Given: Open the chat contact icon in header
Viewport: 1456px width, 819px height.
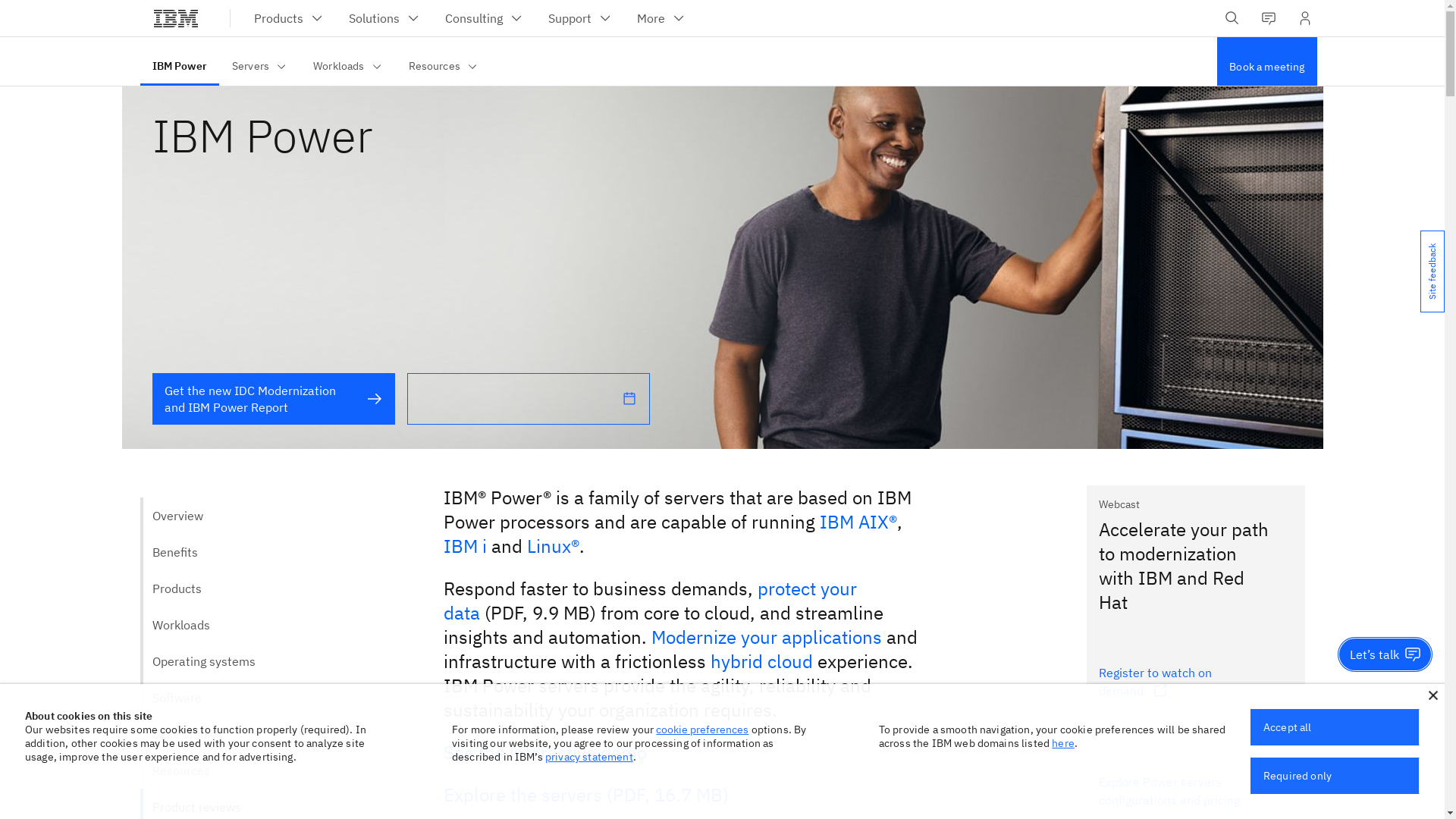Looking at the screenshot, I should (x=1268, y=18).
